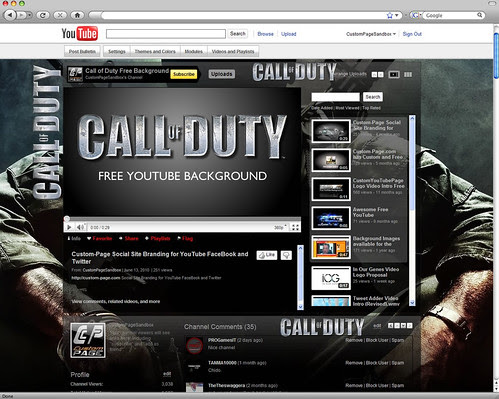Bookmark this page with the star icon
Screen dimensions: 499x399
coord(389,15)
